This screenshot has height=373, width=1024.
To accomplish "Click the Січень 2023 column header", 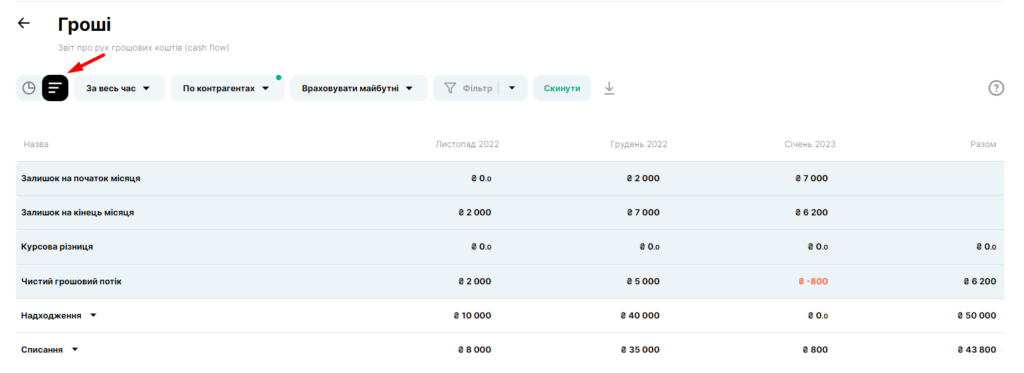I will [810, 144].
